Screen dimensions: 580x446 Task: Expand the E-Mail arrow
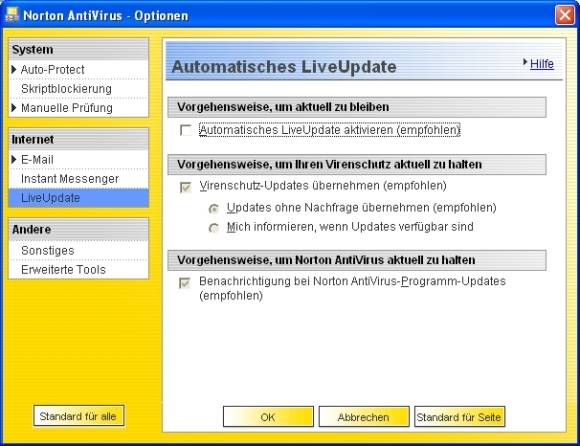coord(14,159)
